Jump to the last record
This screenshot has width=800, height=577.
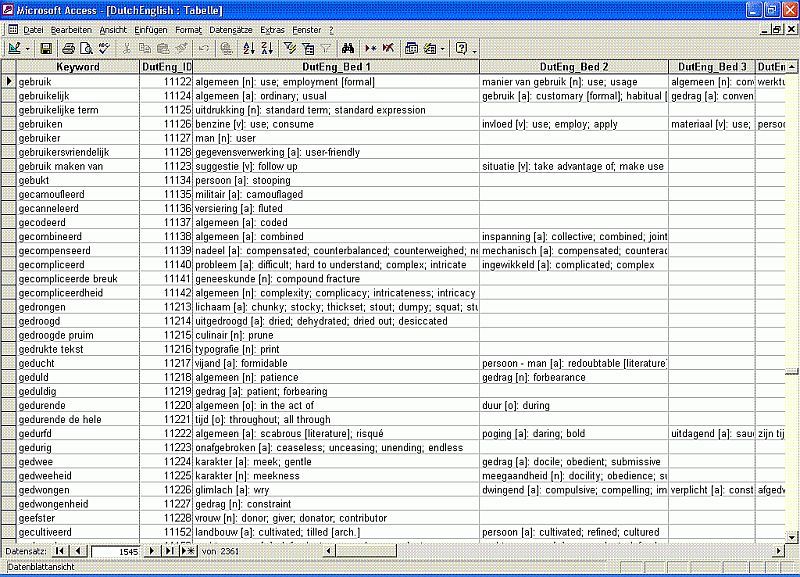170,551
